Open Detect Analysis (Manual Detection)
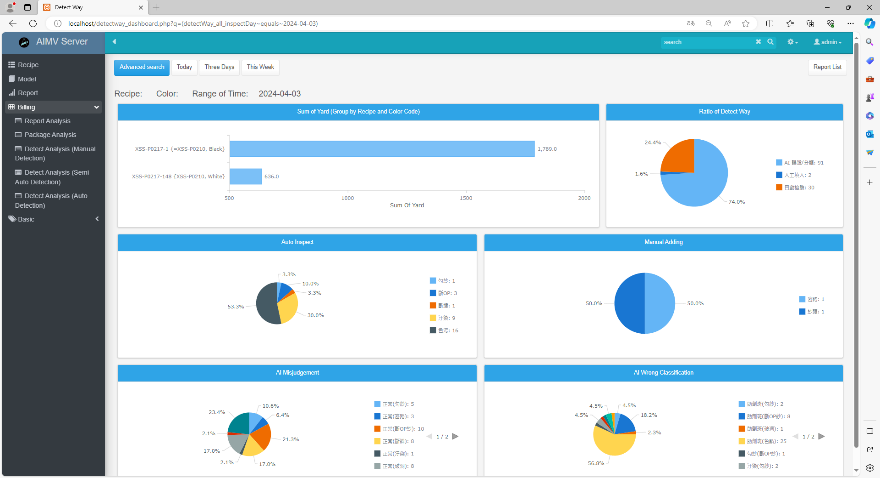The width and height of the screenshot is (880, 478). 54,153
